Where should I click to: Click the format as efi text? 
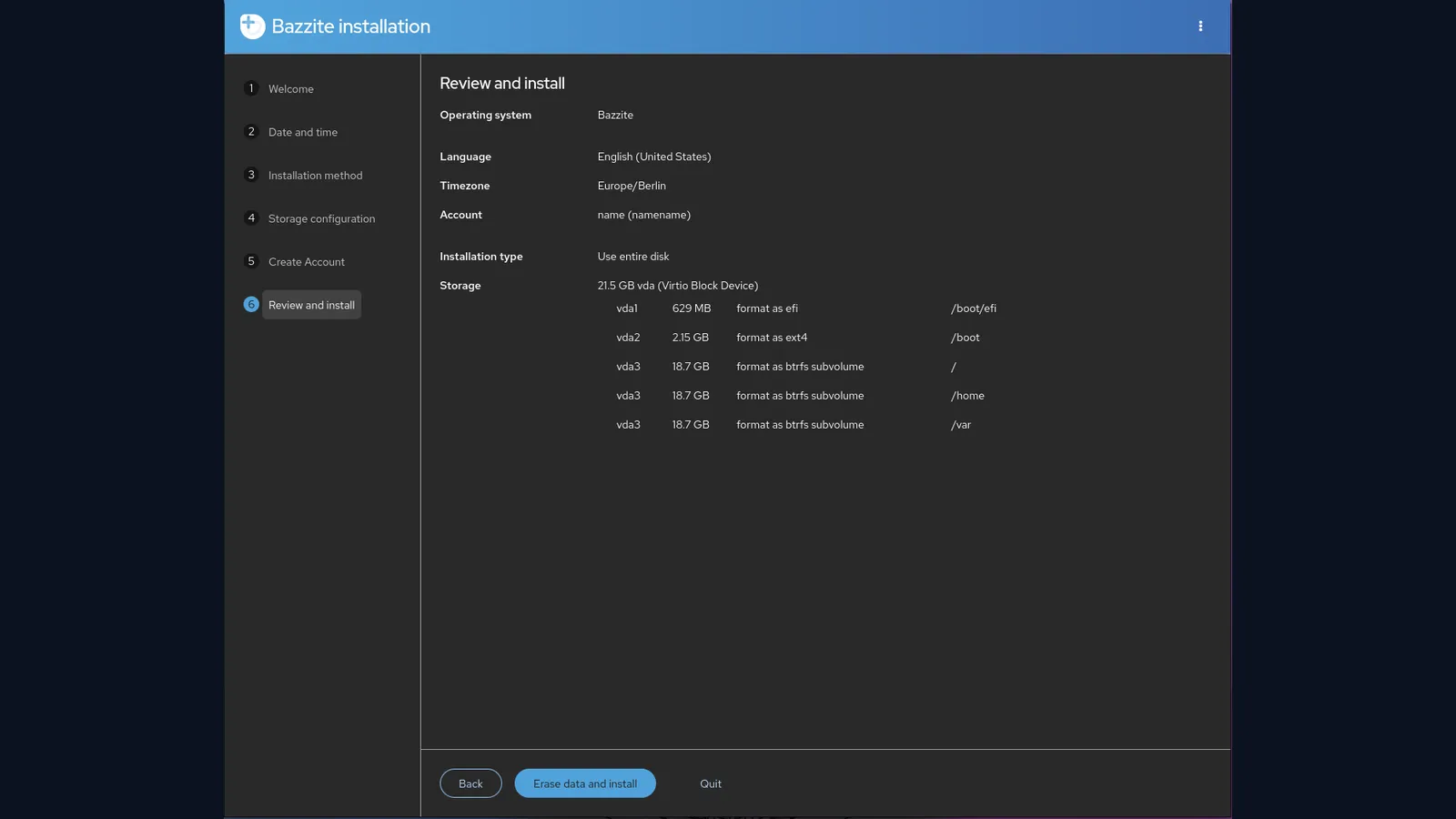pyautogui.click(x=767, y=308)
